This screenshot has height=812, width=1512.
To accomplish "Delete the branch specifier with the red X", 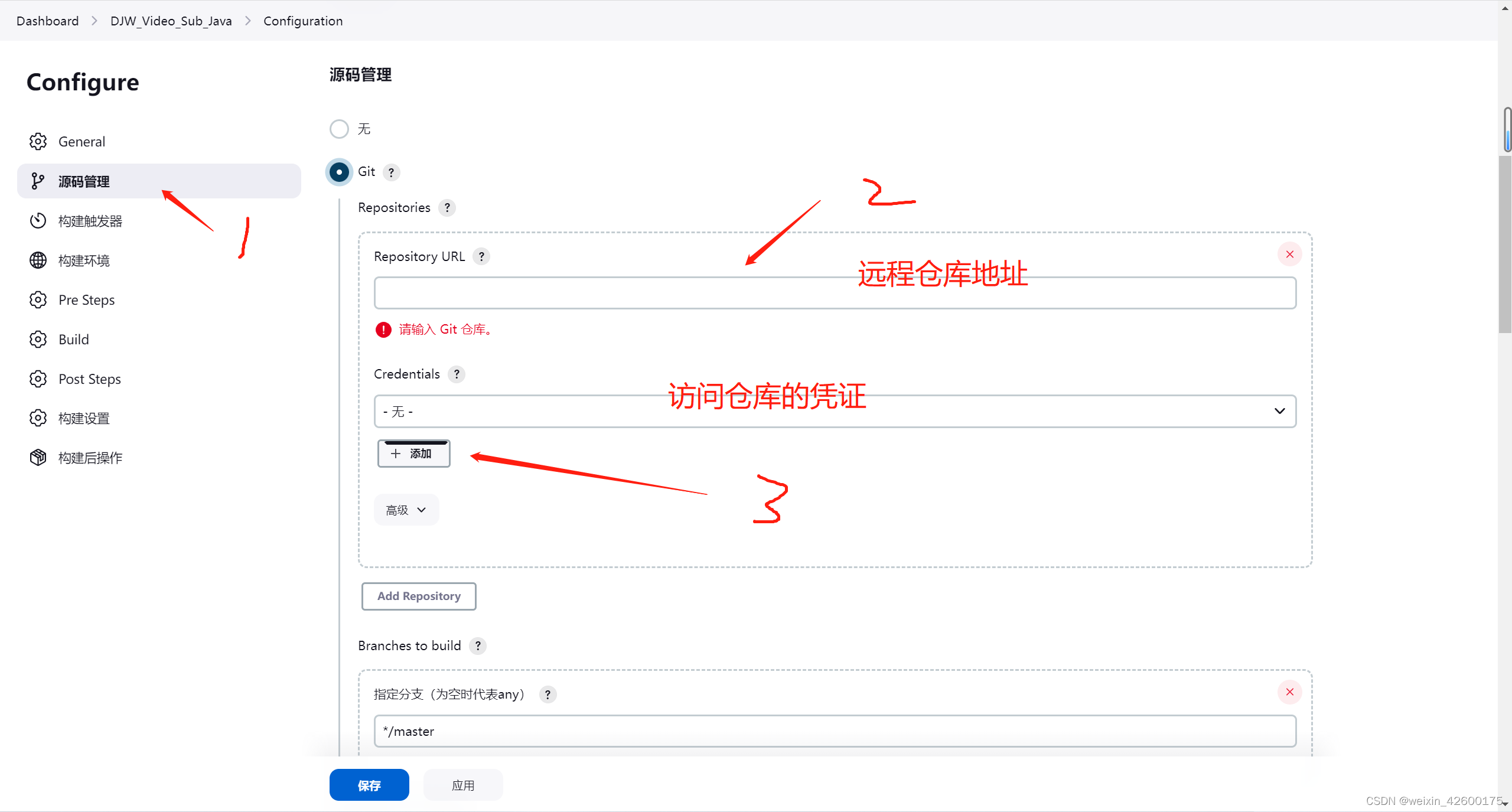I will click(1289, 692).
